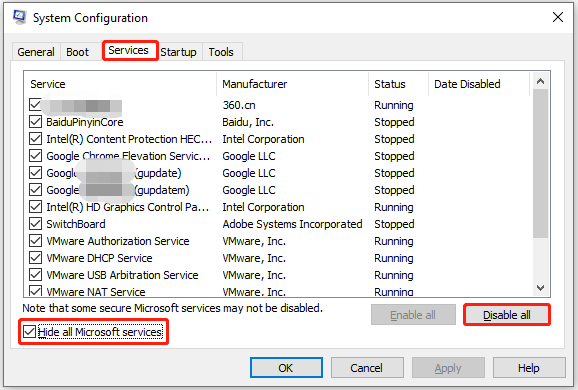Uncheck Intel(R) HD Graphics Control Panel service
The width and height of the screenshot is (578, 390).
click(35, 206)
